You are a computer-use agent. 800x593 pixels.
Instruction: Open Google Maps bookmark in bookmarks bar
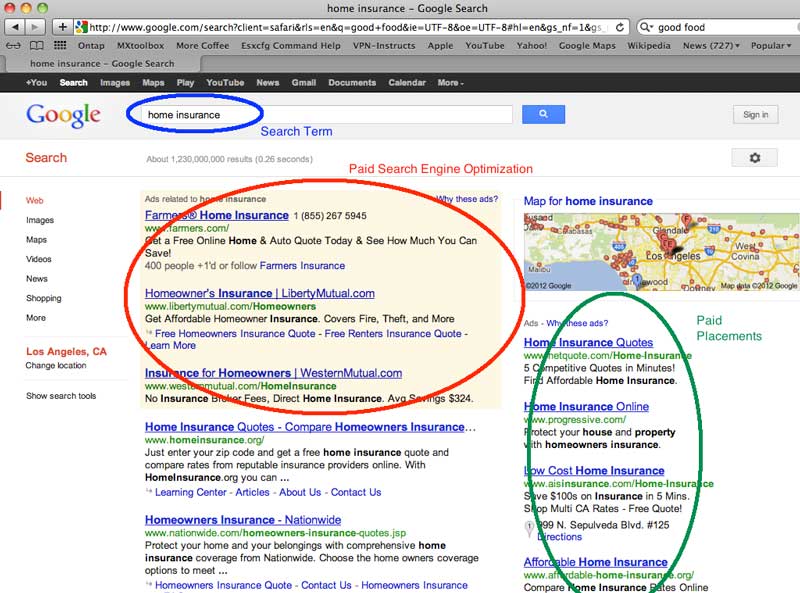pos(587,45)
